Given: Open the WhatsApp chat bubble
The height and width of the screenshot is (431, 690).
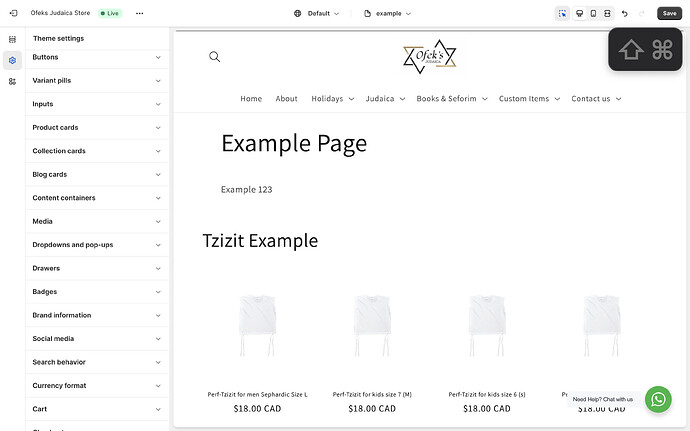Looking at the screenshot, I should (658, 399).
